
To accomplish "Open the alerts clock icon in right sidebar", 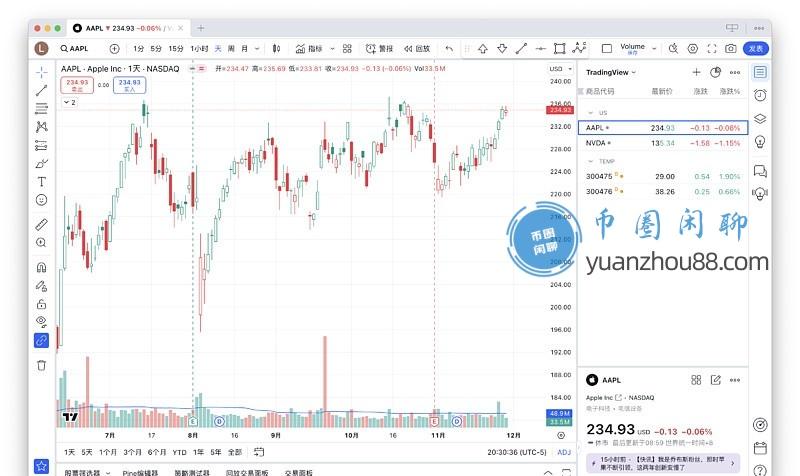I will click(760, 95).
